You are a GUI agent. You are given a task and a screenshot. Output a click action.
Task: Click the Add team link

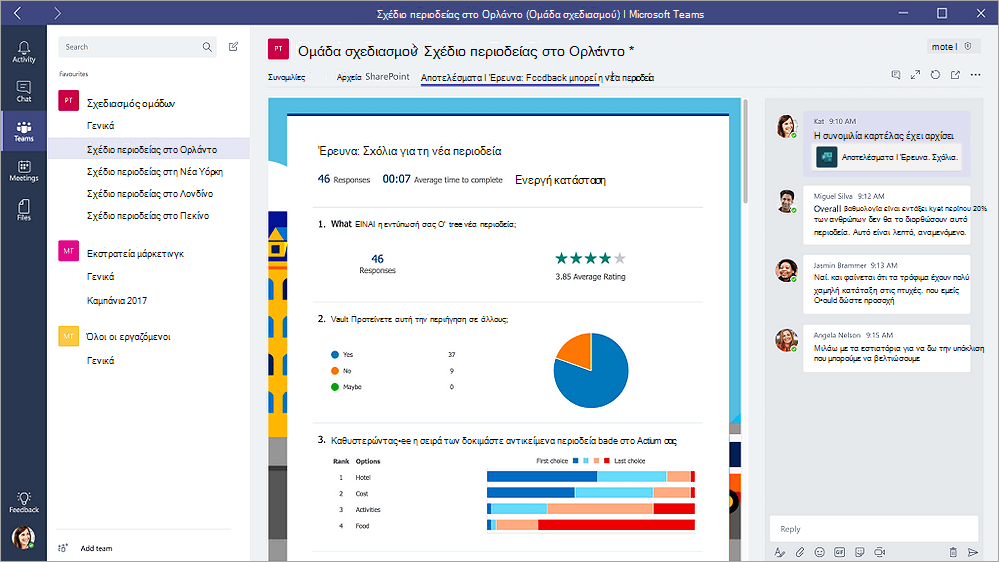pyautogui.click(x=96, y=548)
